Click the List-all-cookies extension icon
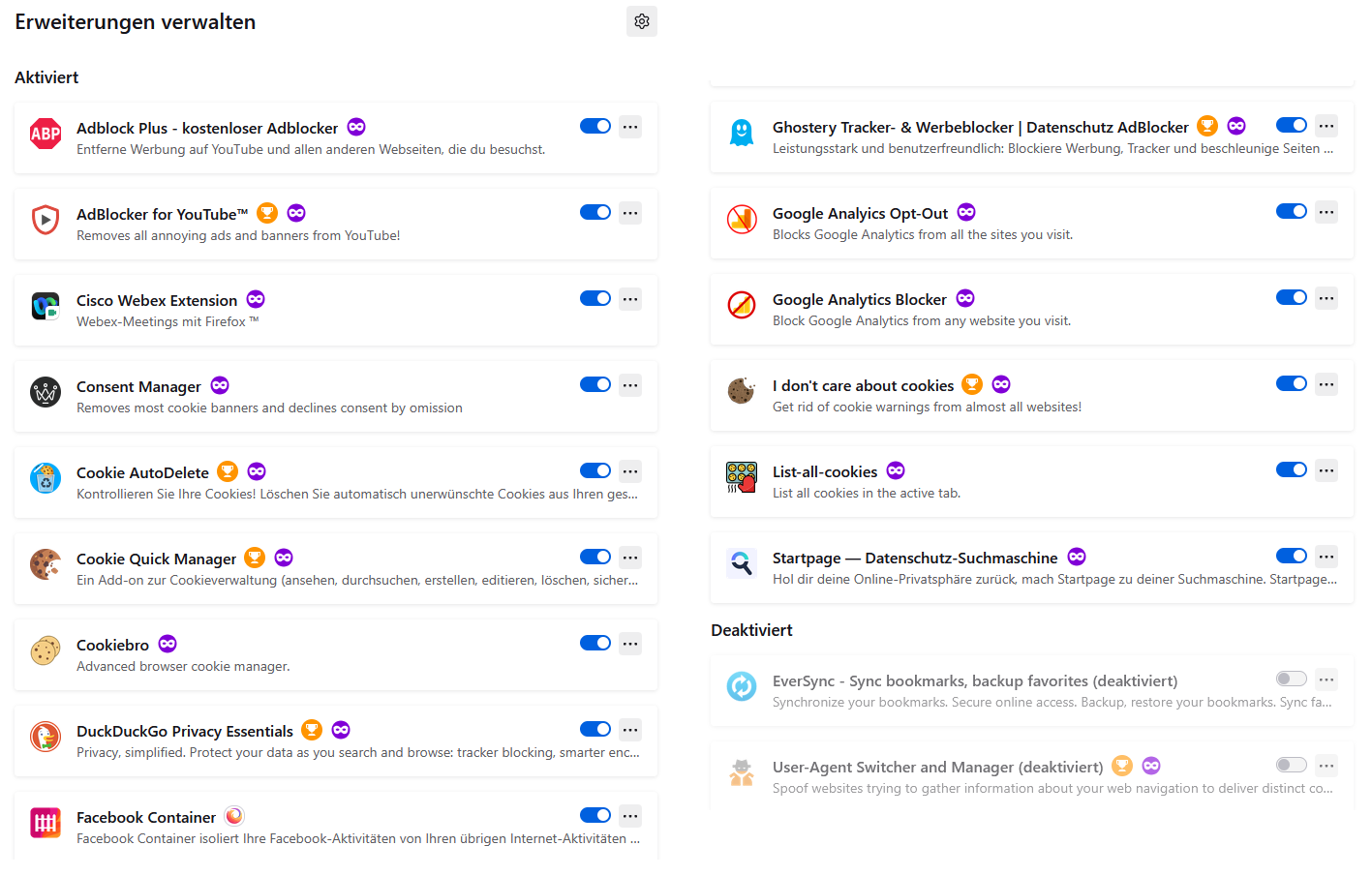 pos(741,478)
